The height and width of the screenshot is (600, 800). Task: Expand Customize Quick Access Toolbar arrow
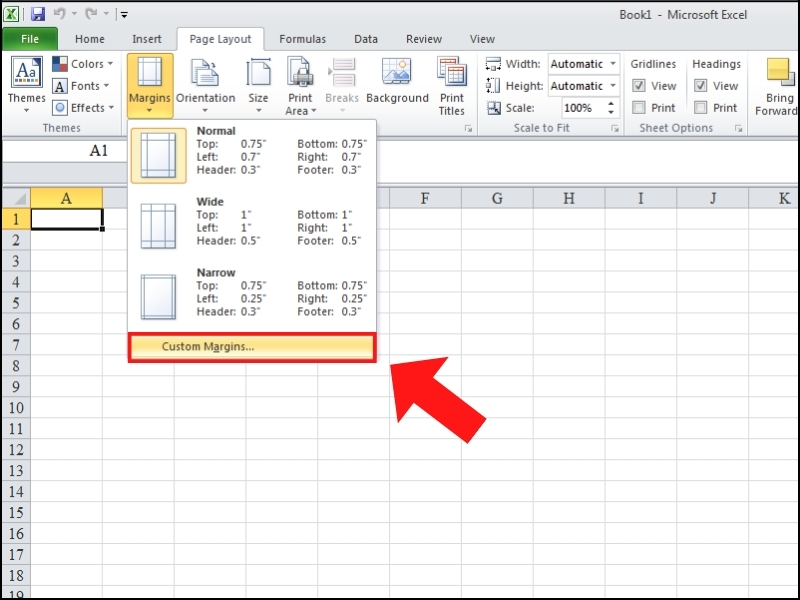(124, 14)
